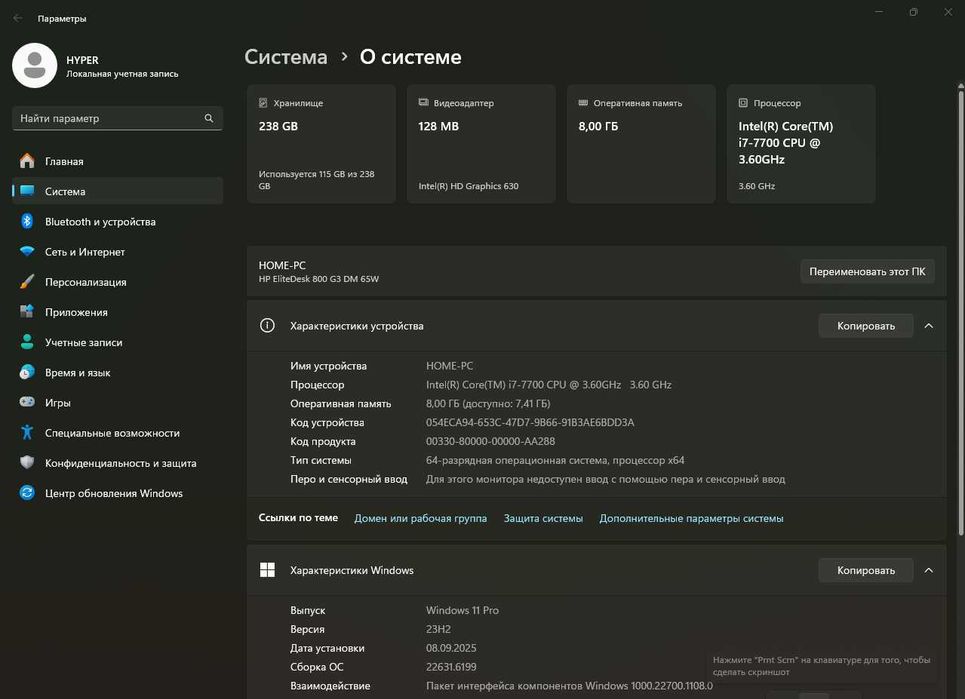
Task: Select Приложения in the sidebar
Action: 118,312
